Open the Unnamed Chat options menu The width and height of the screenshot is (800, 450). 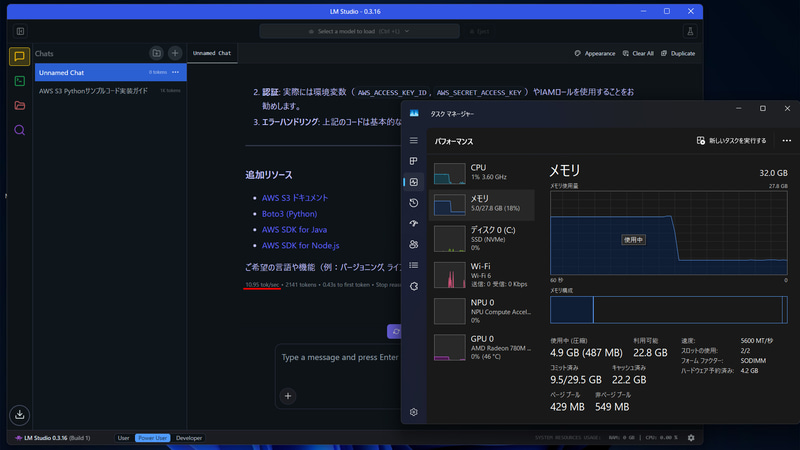coord(176,72)
